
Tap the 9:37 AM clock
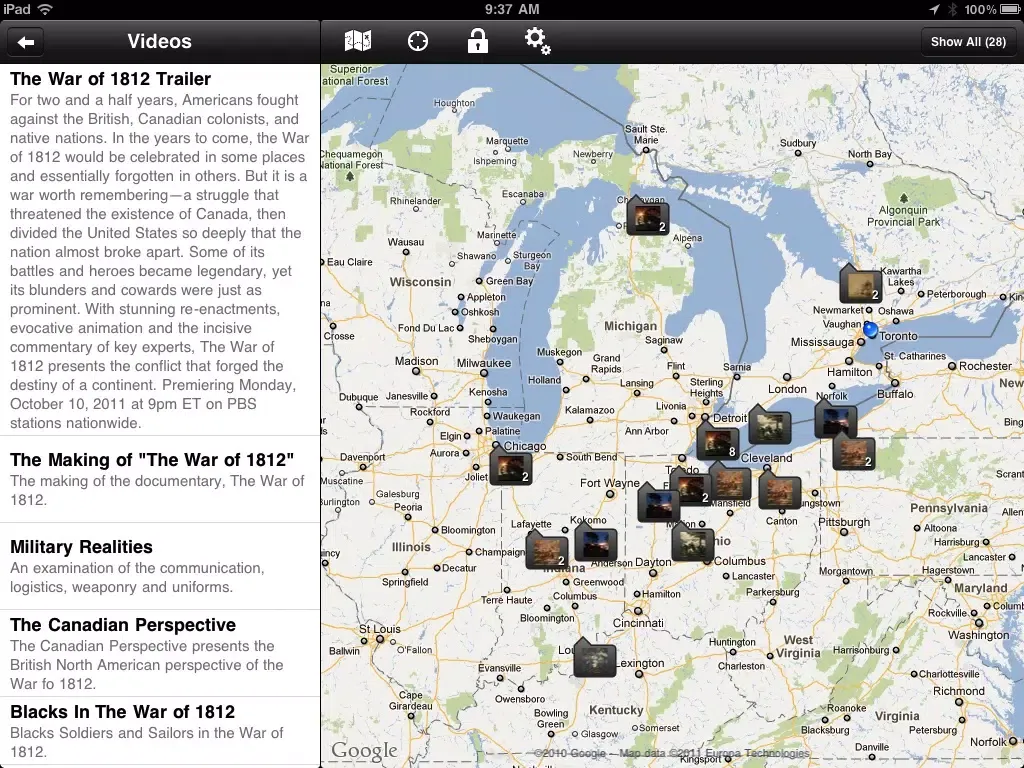coord(512,9)
